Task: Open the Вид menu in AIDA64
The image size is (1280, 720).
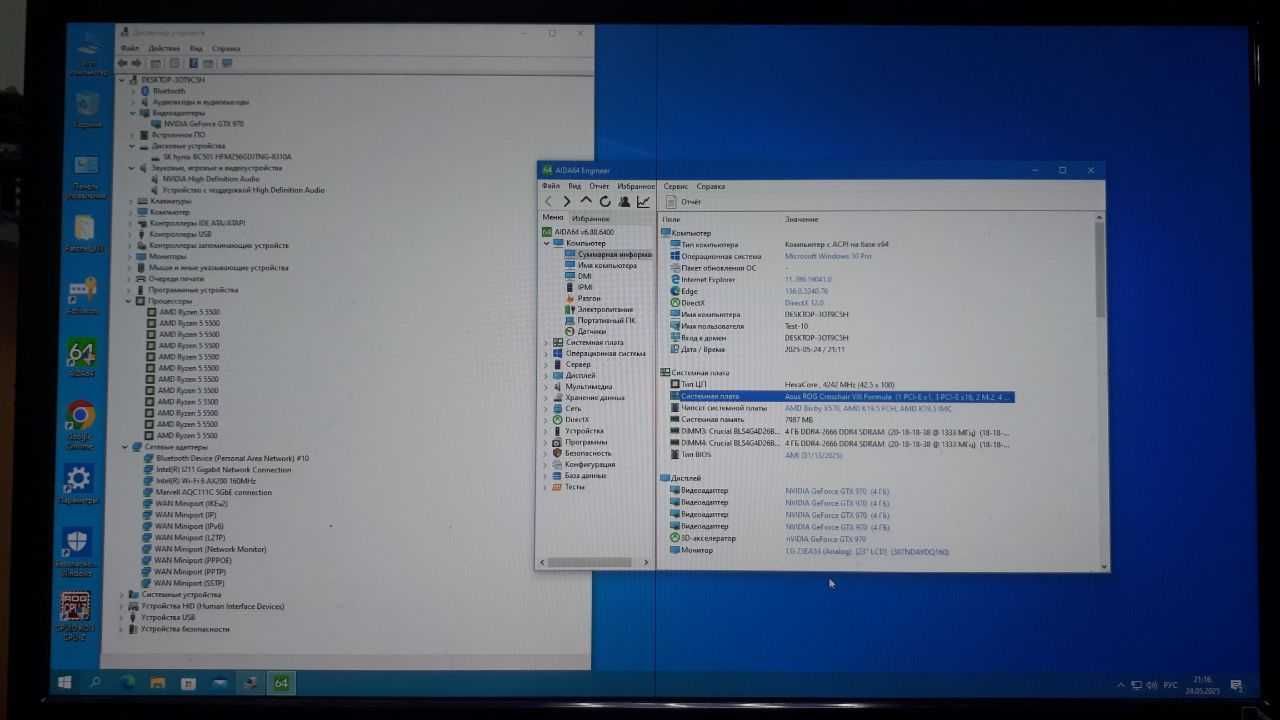Action: 574,186
